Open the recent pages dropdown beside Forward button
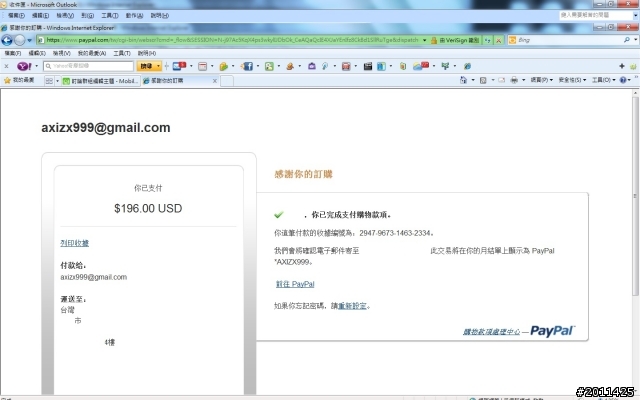640x400 pixels. [x=29, y=40]
